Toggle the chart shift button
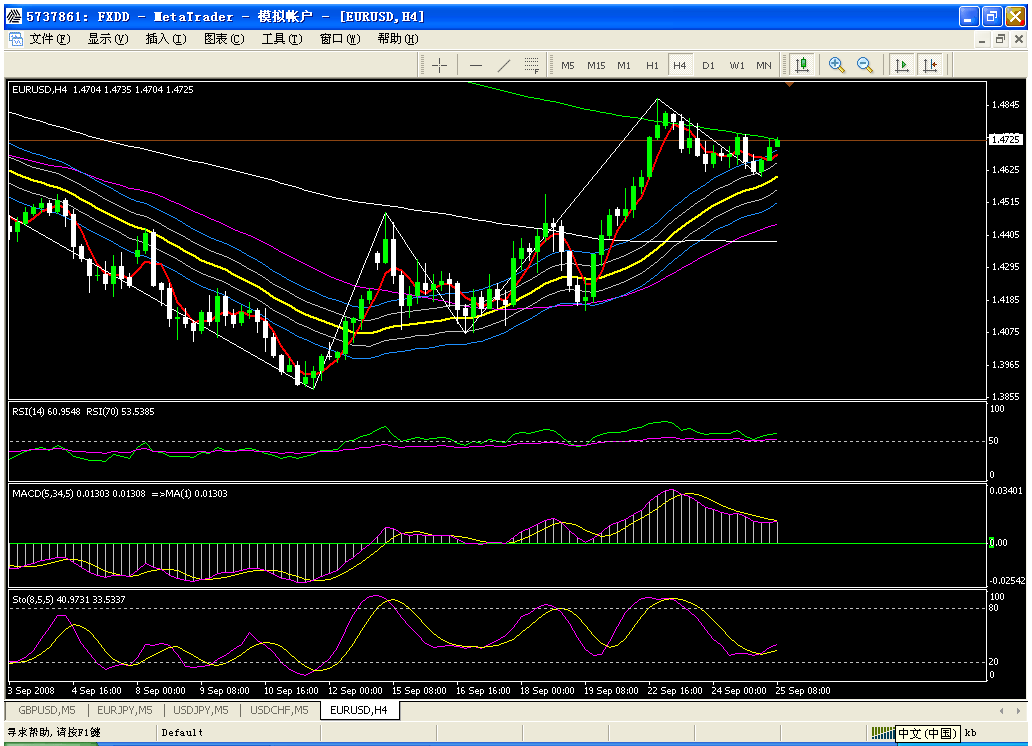 [x=931, y=65]
